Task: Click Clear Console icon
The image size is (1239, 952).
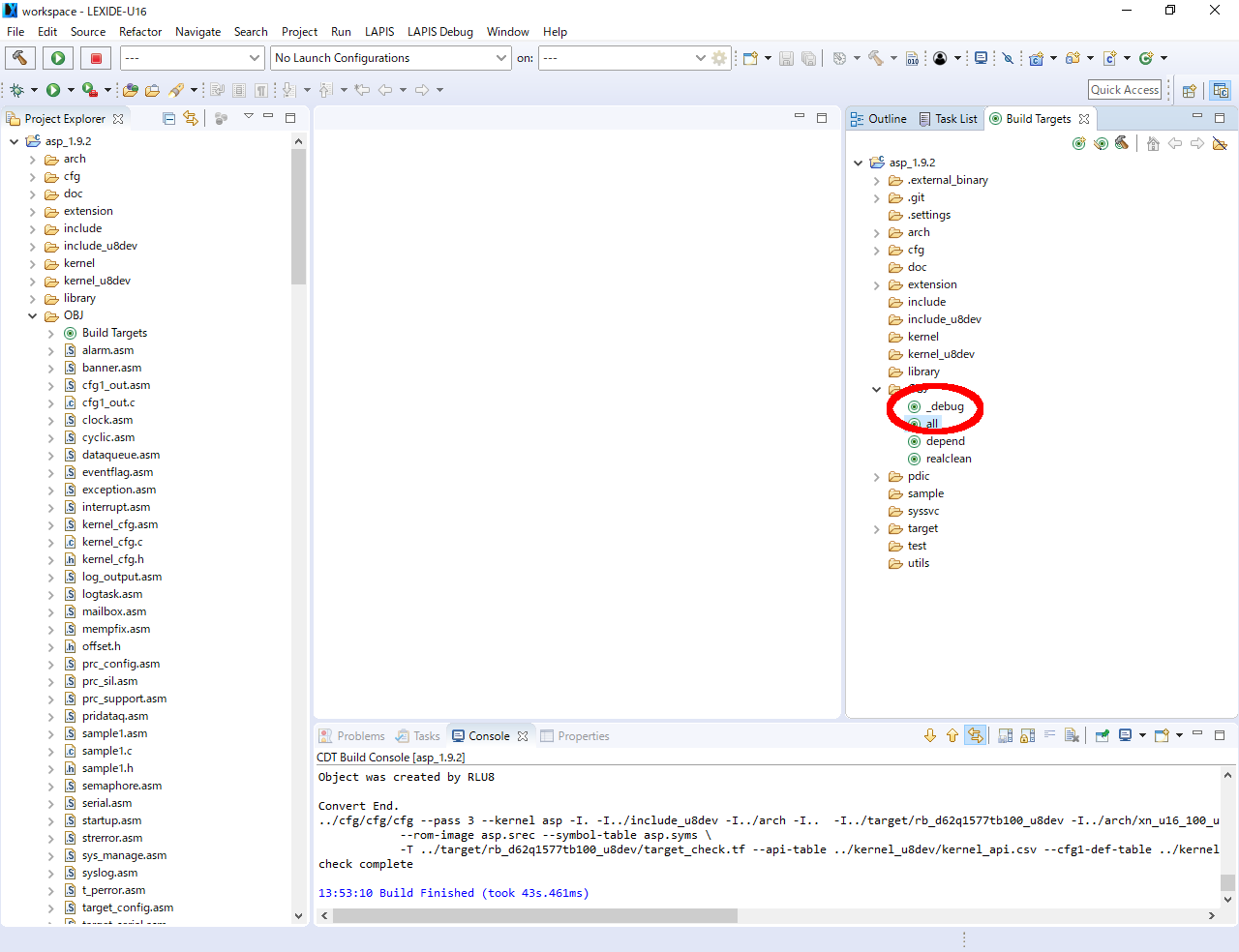Action: (x=1072, y=735)
